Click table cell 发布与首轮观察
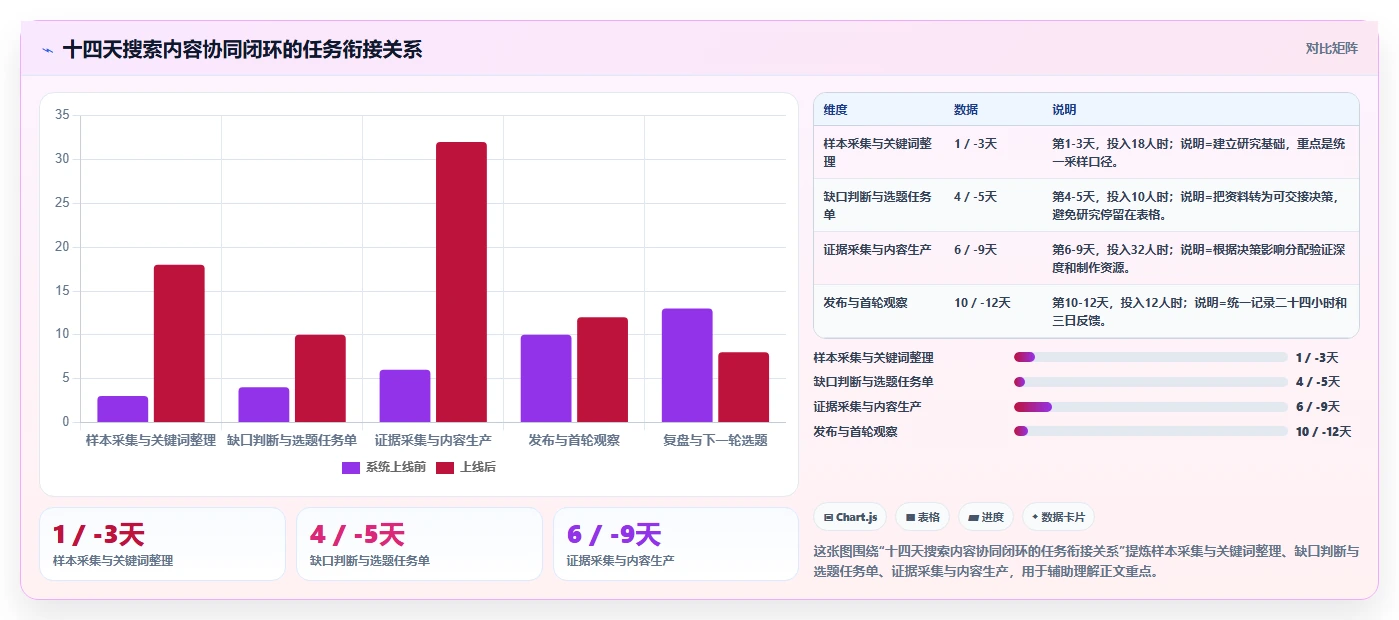This screenshot has height=620, width=1399. click(x=879, y=311)
